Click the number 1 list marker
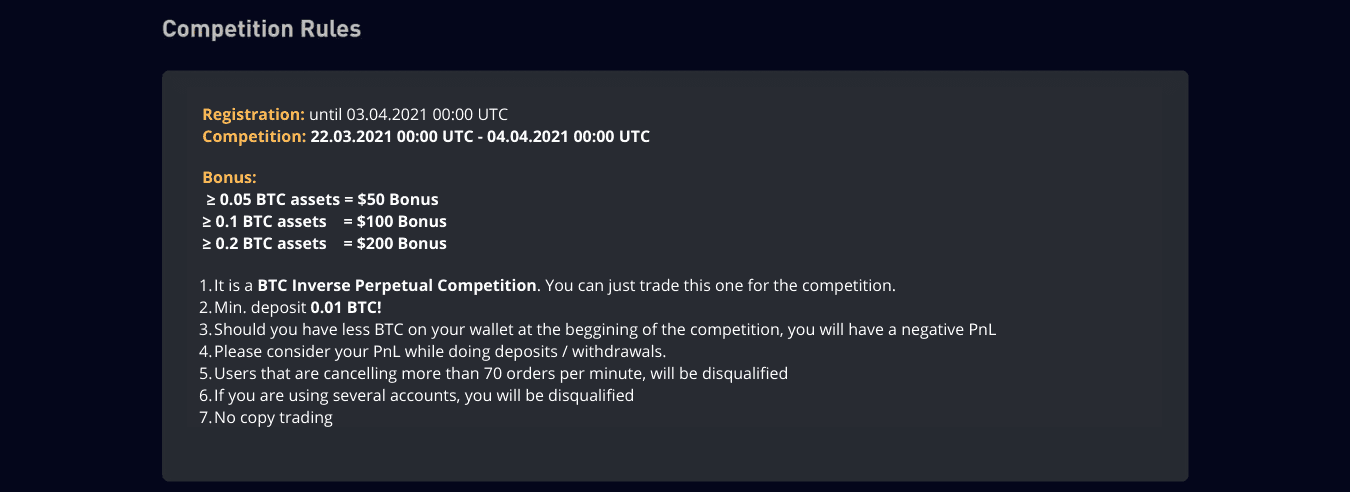 tap(205, 285)
